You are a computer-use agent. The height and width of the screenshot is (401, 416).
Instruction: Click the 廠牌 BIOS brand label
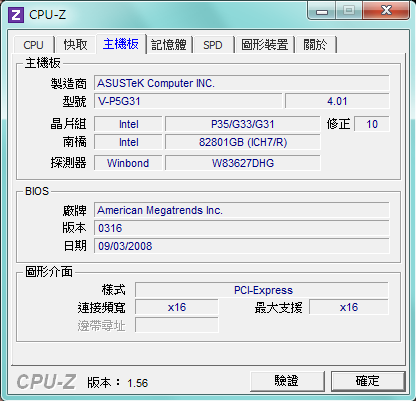click(75, 211)
